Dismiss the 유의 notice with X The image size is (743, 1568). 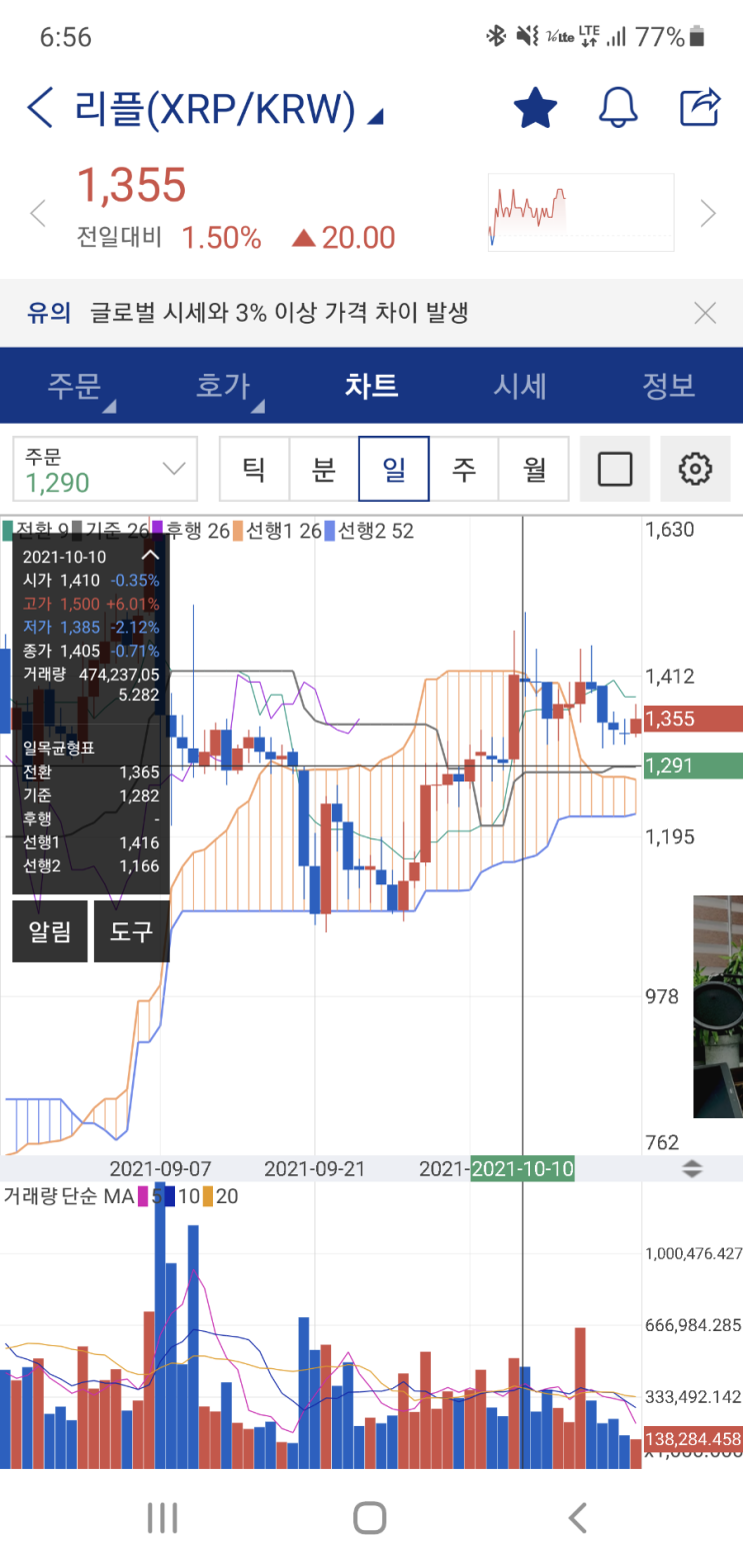705,313
